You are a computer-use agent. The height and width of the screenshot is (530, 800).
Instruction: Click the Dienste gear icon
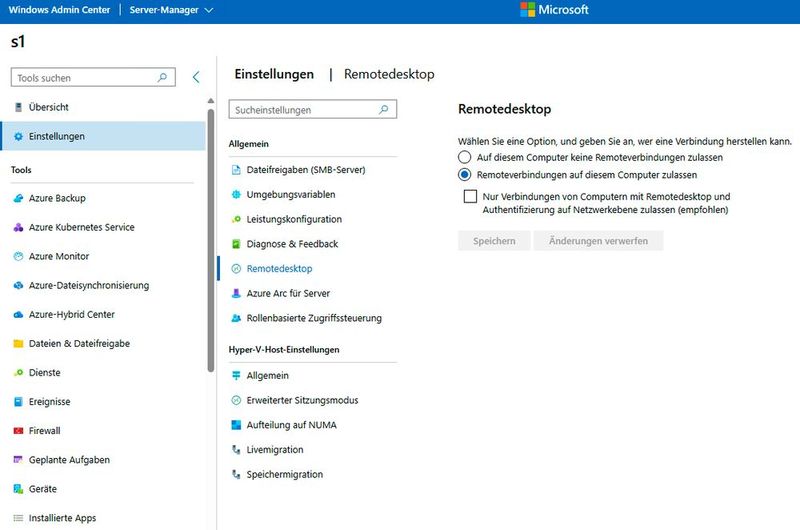[18, 372]
